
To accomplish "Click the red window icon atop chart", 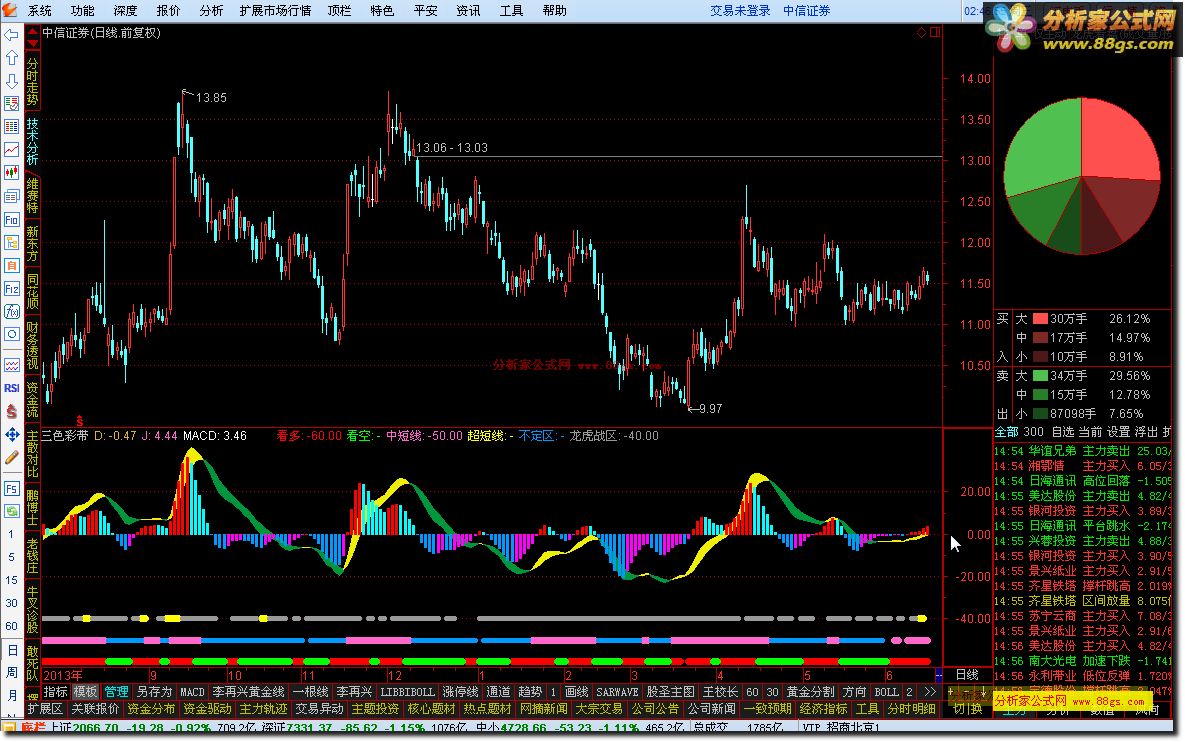I will click(x=936, y=32).
